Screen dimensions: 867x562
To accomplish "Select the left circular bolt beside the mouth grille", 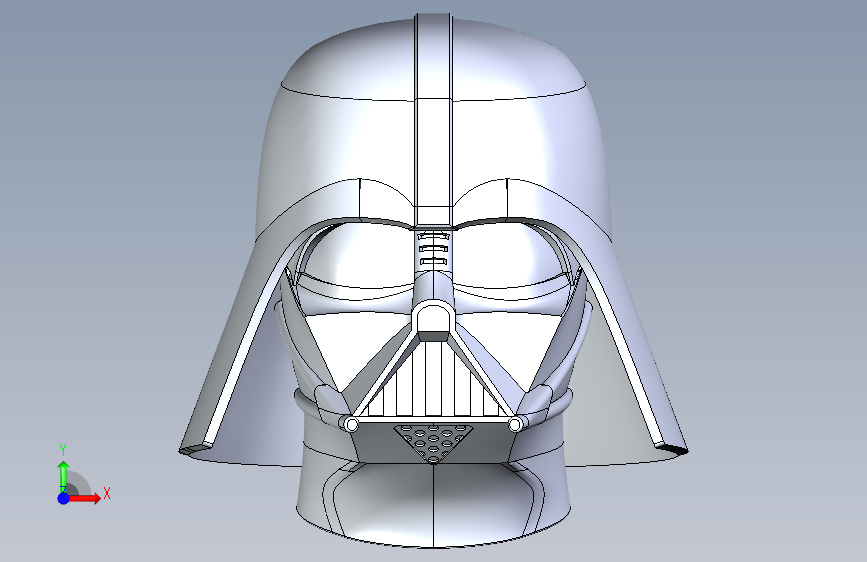I will click(x=352, y=425).
